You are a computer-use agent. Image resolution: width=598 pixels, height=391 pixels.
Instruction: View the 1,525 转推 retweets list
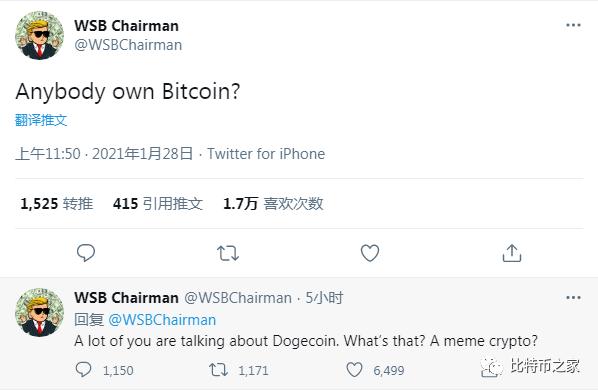coord(56,204)
